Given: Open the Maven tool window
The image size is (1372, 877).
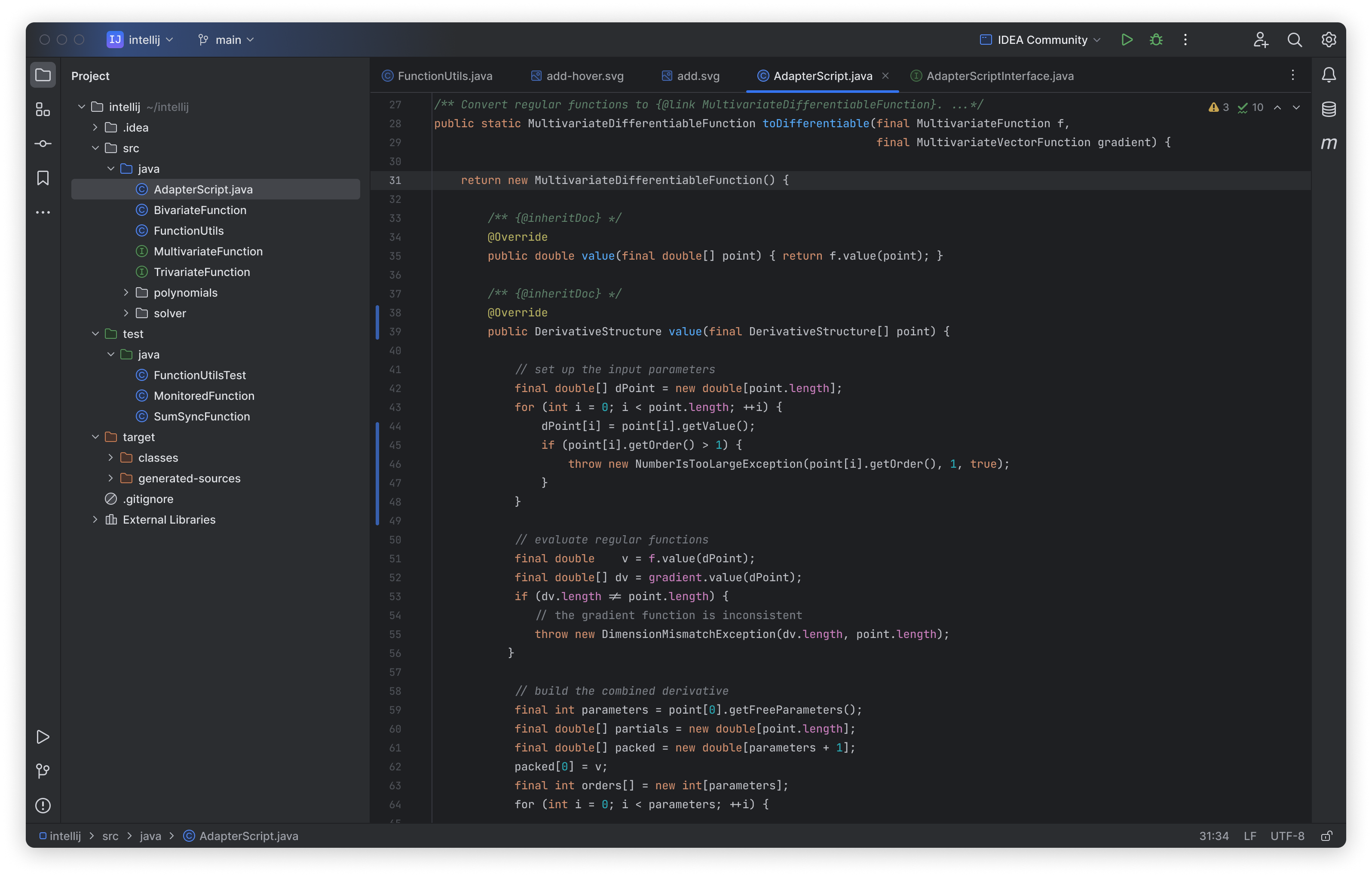Looking at the screenshot, I should pyautogui.click(x=1329, y=144).
